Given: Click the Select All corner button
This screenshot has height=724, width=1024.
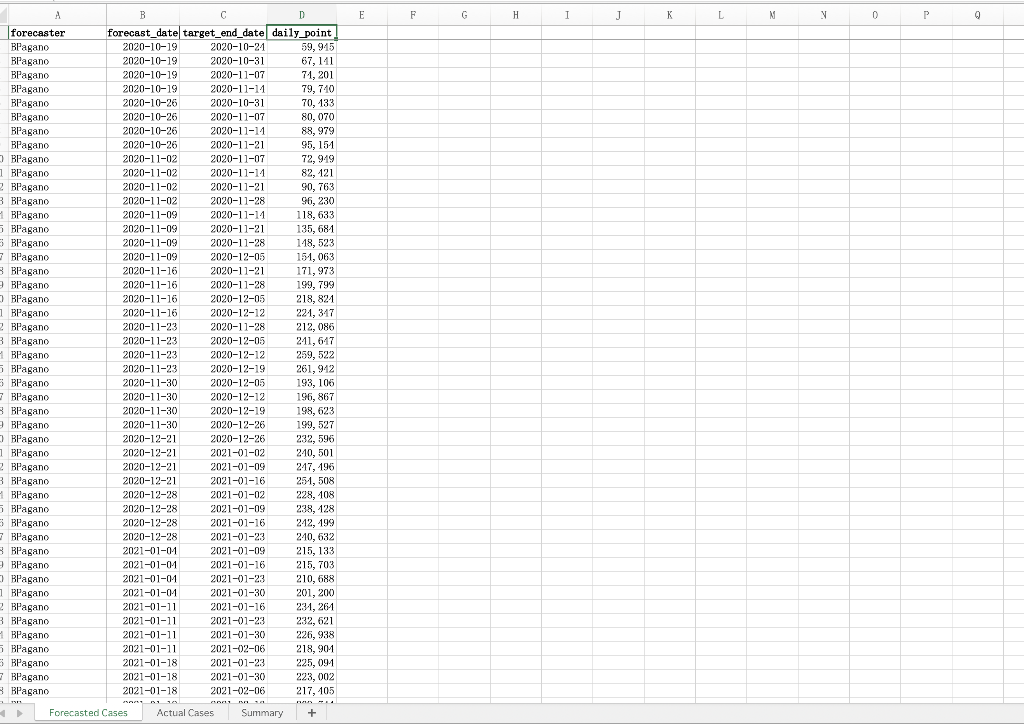Looking at the screenshot, I should point(5,16).
